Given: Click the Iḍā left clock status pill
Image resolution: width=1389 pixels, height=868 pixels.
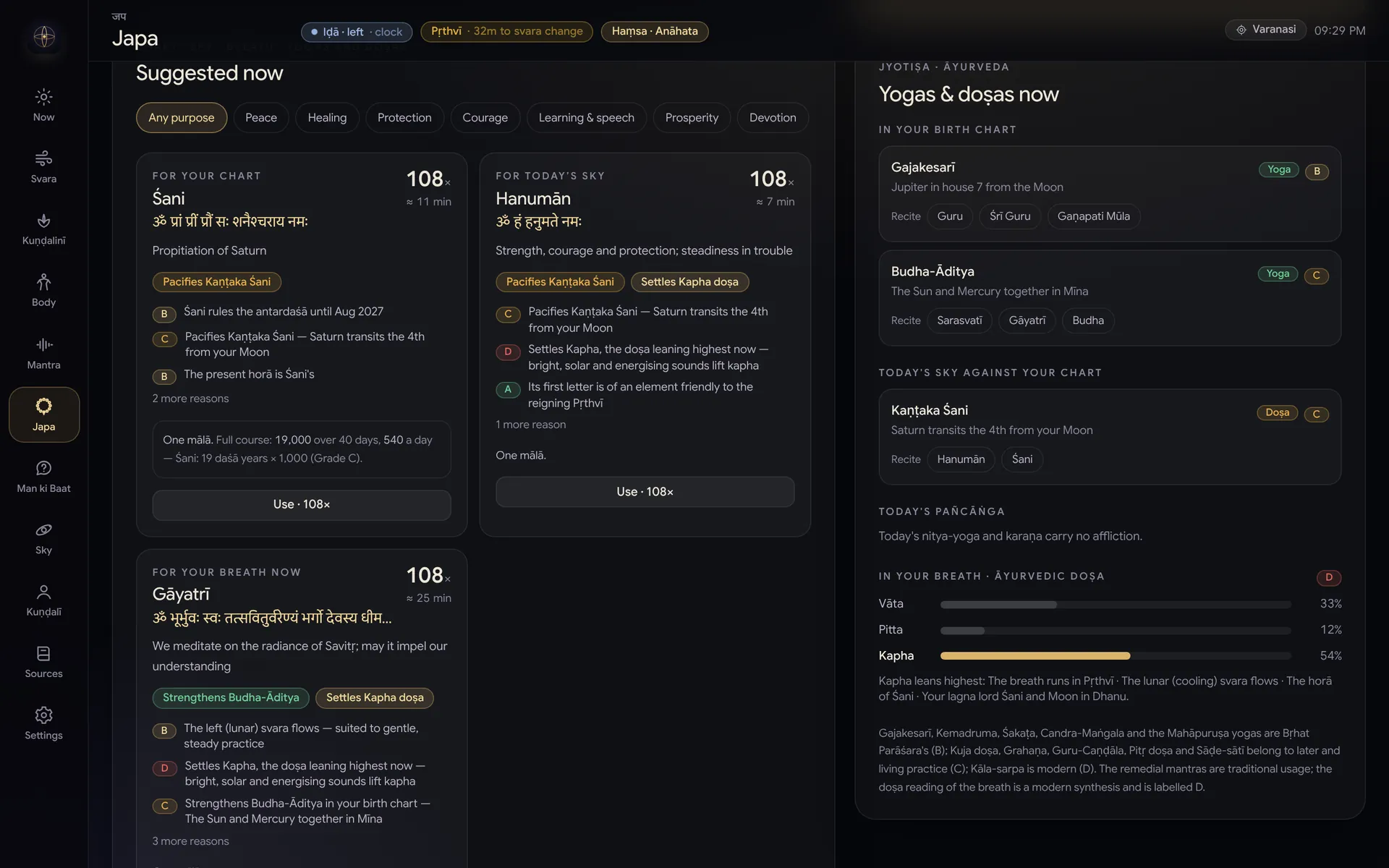Looking at the screenshot, I should tap(357, 32).
